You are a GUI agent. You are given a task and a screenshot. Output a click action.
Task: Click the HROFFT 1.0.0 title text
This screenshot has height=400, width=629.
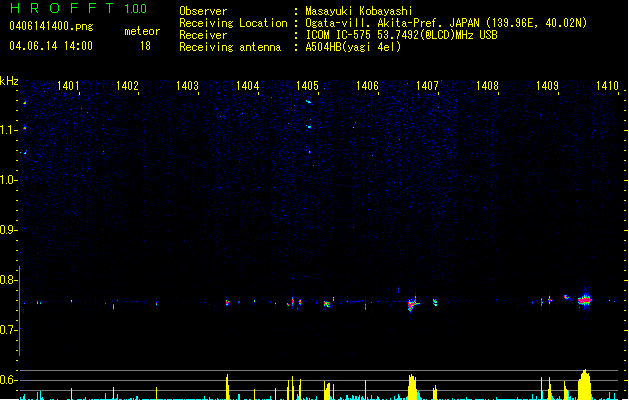[x=79, y=8]
